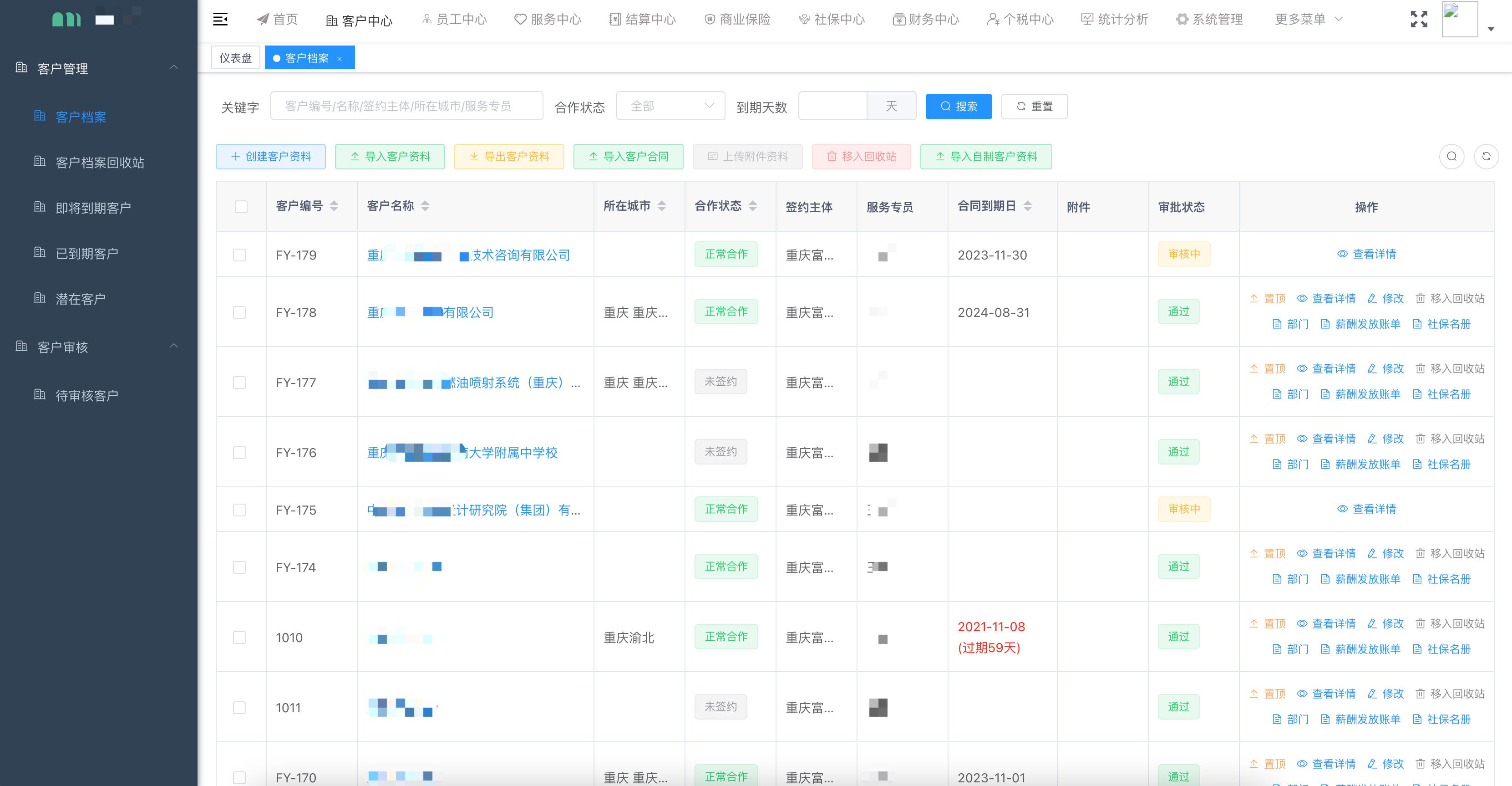The width and height of the screenshot is (1512, 786).
Task: Click the 搜索 search button
Action: coord(958,106)
